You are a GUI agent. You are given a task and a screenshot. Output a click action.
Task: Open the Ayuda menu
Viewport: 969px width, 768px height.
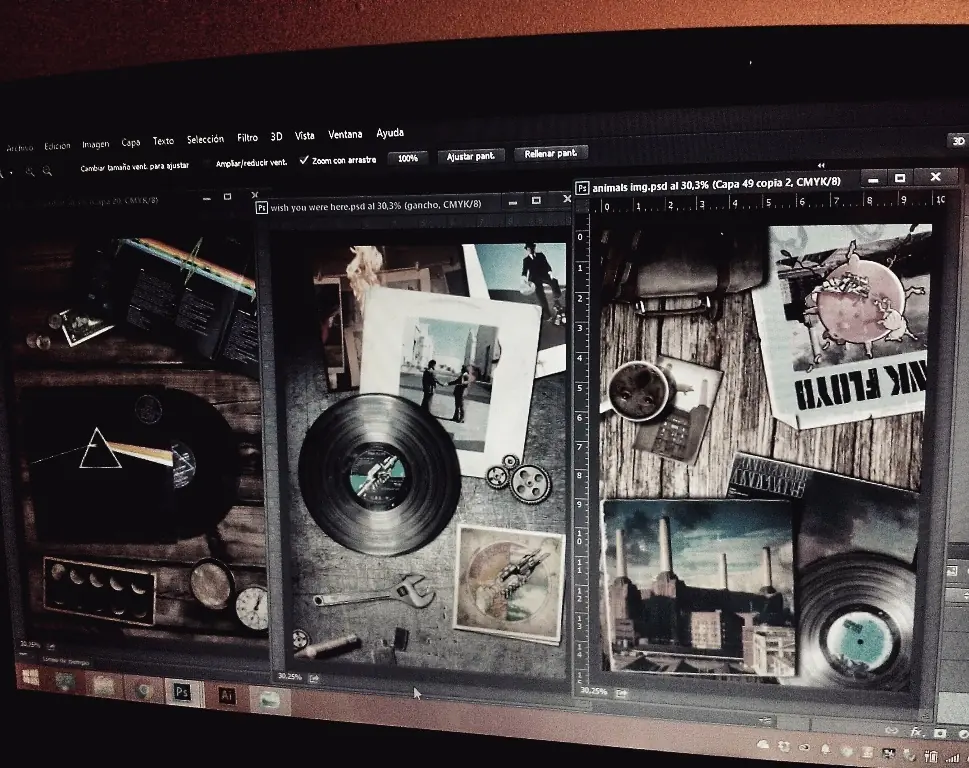[390, 133]
